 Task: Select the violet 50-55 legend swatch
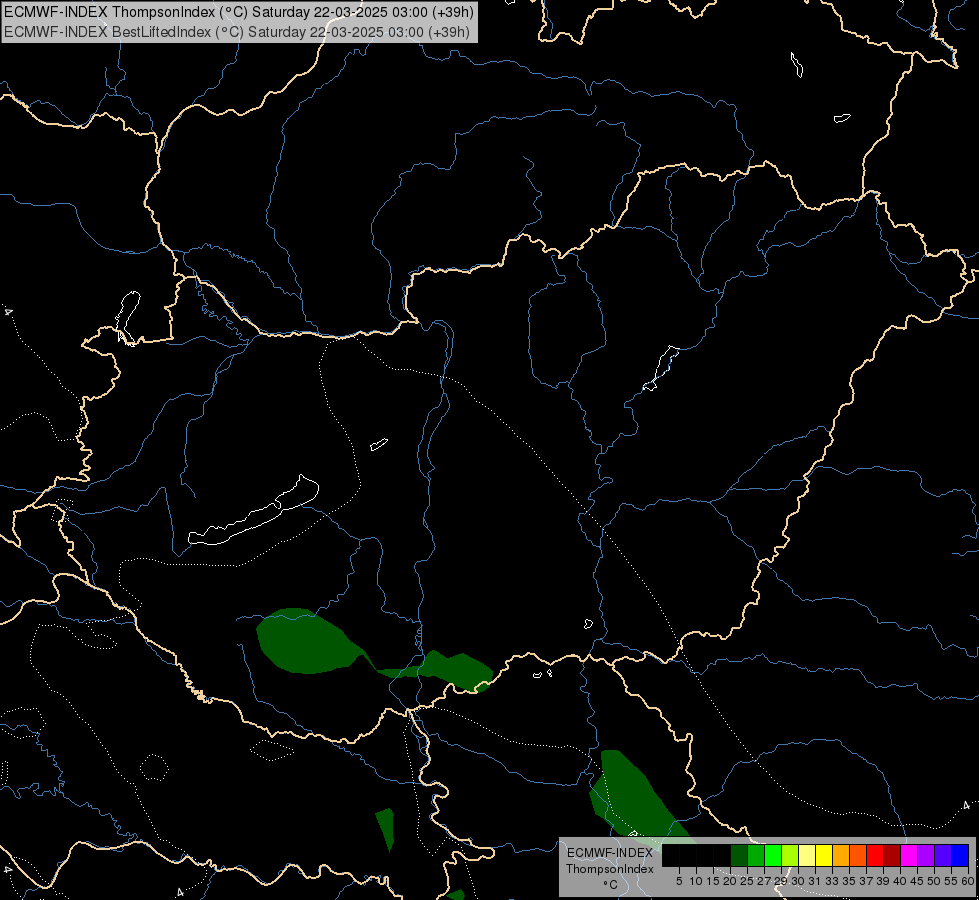(943, 856)
